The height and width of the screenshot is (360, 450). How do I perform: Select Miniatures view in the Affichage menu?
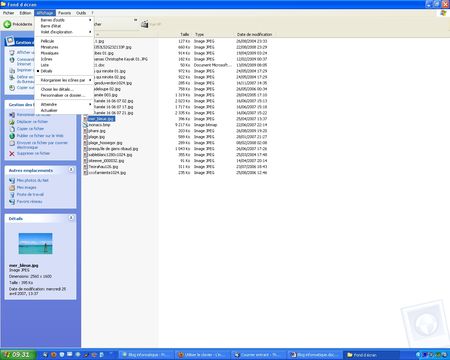49,47
